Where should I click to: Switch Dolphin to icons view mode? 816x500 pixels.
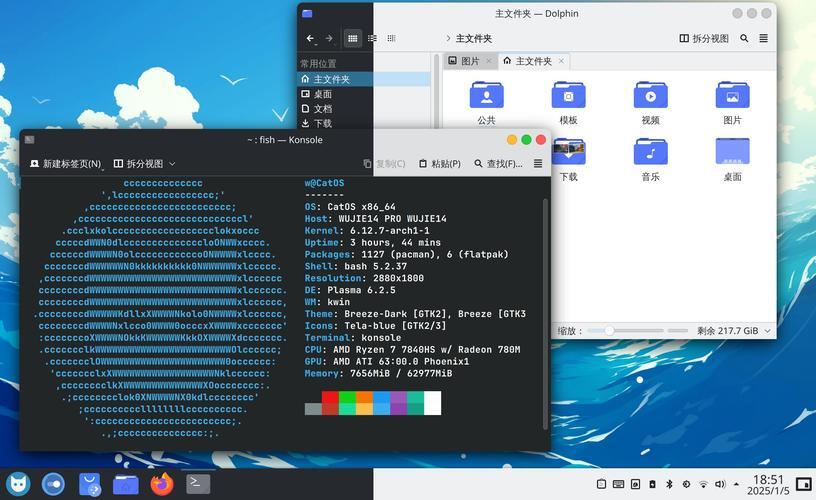tap(353, 39)
